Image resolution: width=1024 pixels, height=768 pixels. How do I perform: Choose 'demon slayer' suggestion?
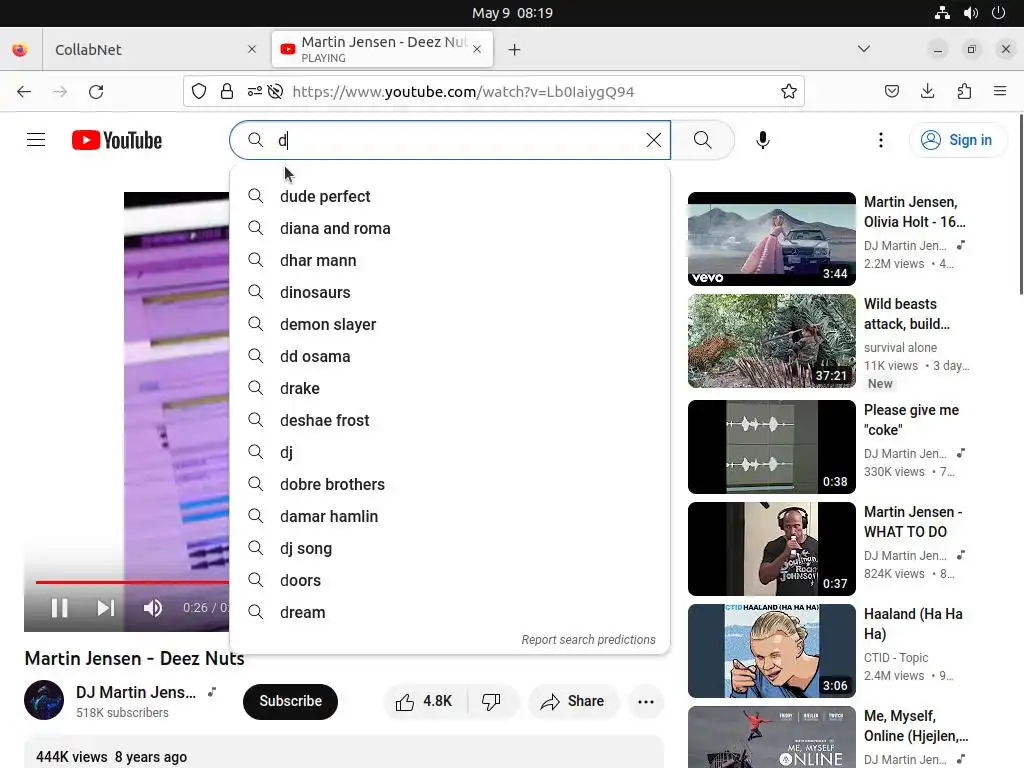[449, 324]
